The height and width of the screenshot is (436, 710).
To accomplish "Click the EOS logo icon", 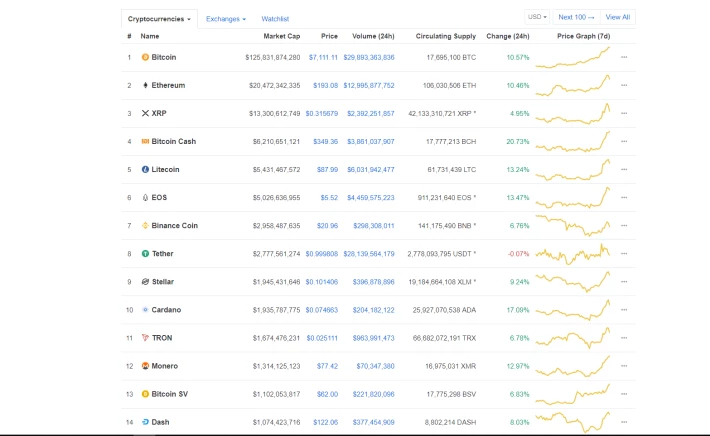I will pyautogui.click(x=145, y=197).
